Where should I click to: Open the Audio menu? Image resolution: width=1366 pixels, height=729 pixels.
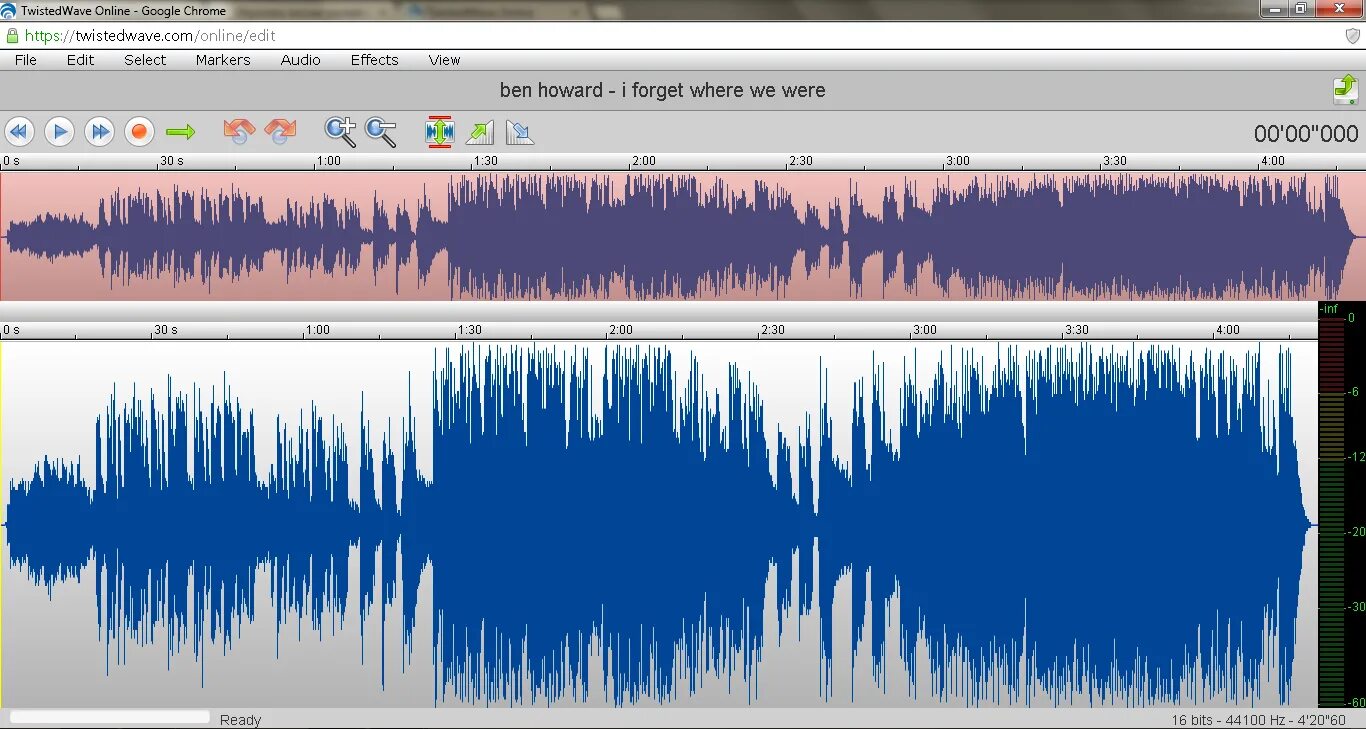click(x=301, y=60)
